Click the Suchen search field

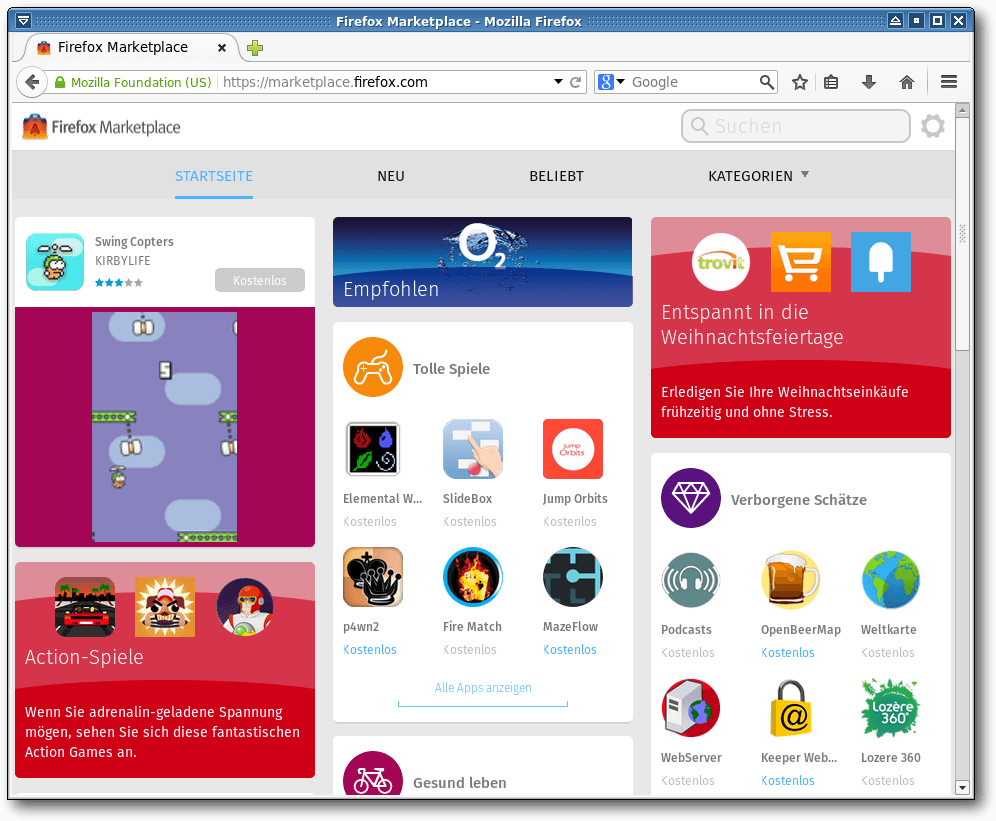pos(795,126)
